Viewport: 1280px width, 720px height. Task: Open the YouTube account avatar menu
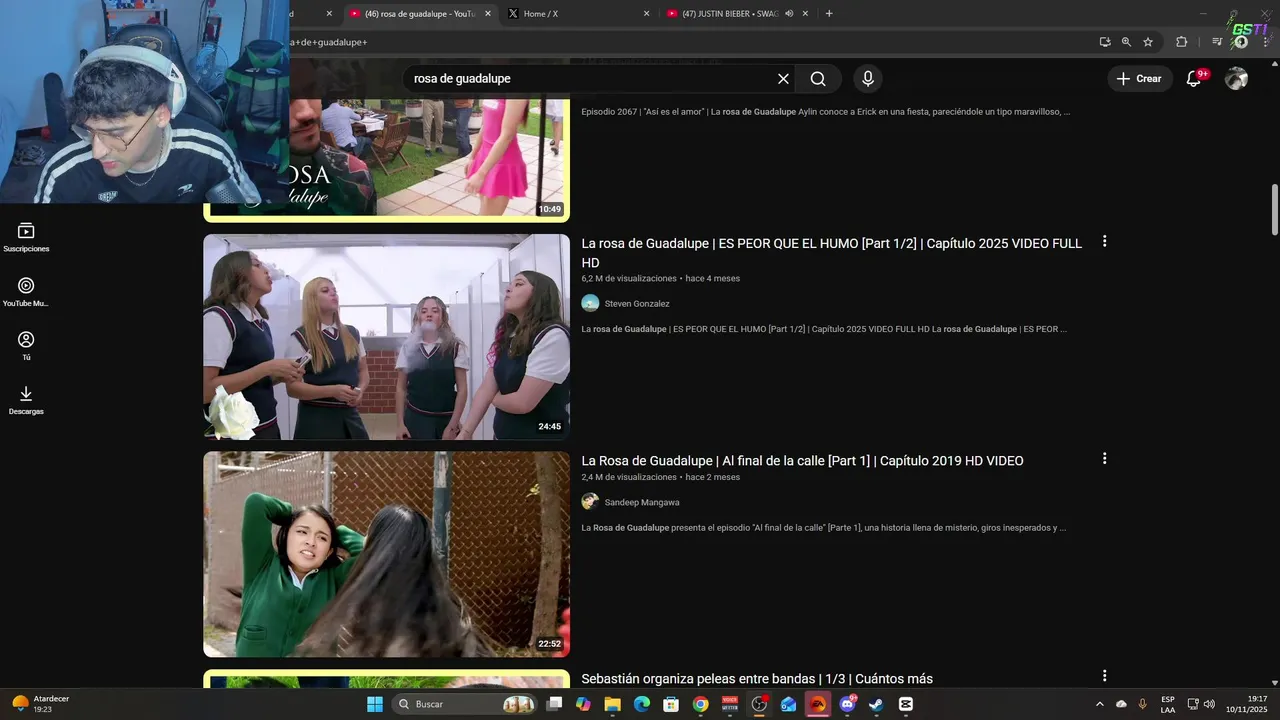click(1237, 79)
